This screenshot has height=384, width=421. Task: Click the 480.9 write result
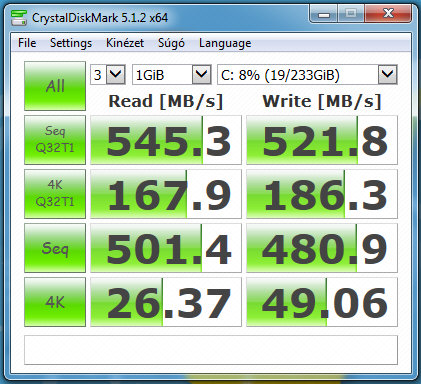click(322, 248)
